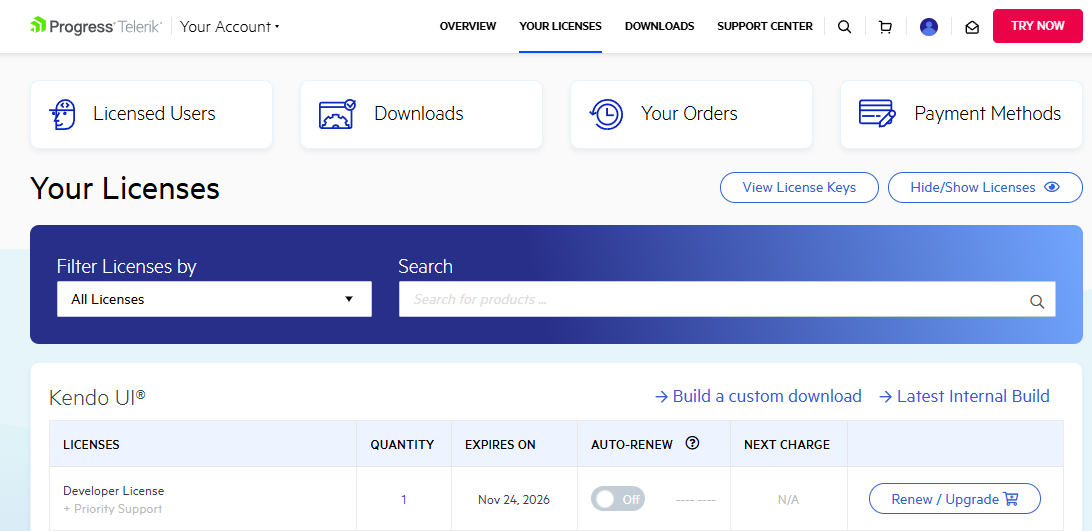Open the envelope messages icon
This screenshot has width=1092, height=531.
[x=972, y=28]
